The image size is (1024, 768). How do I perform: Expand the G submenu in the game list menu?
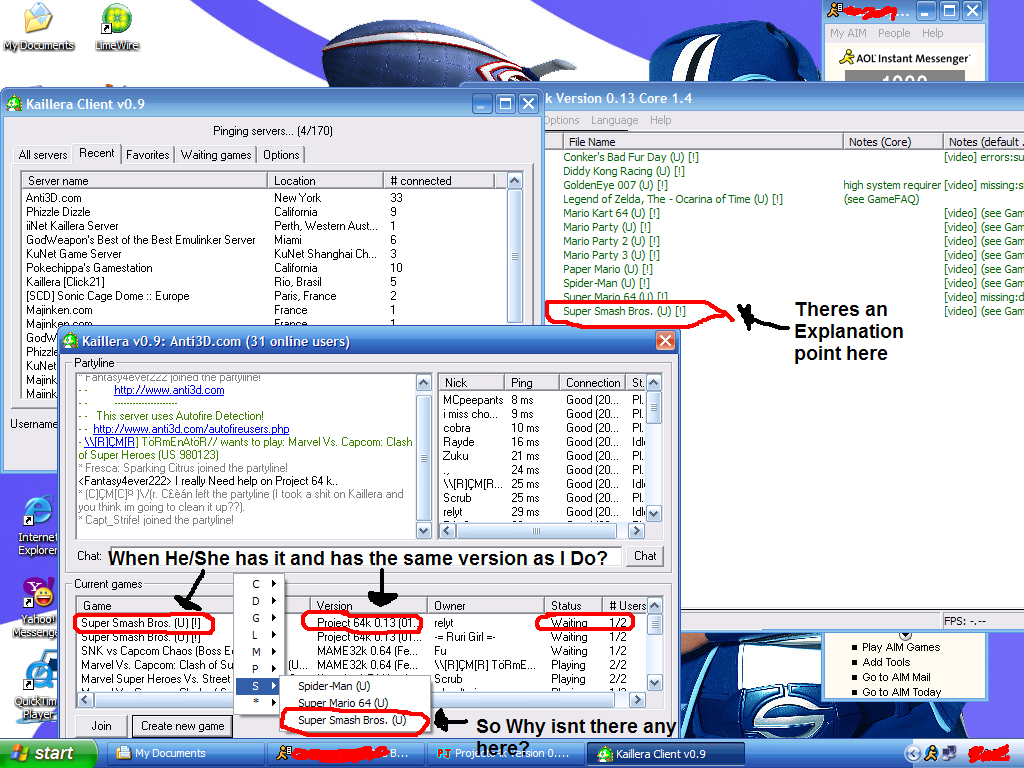tap(257, 618)
